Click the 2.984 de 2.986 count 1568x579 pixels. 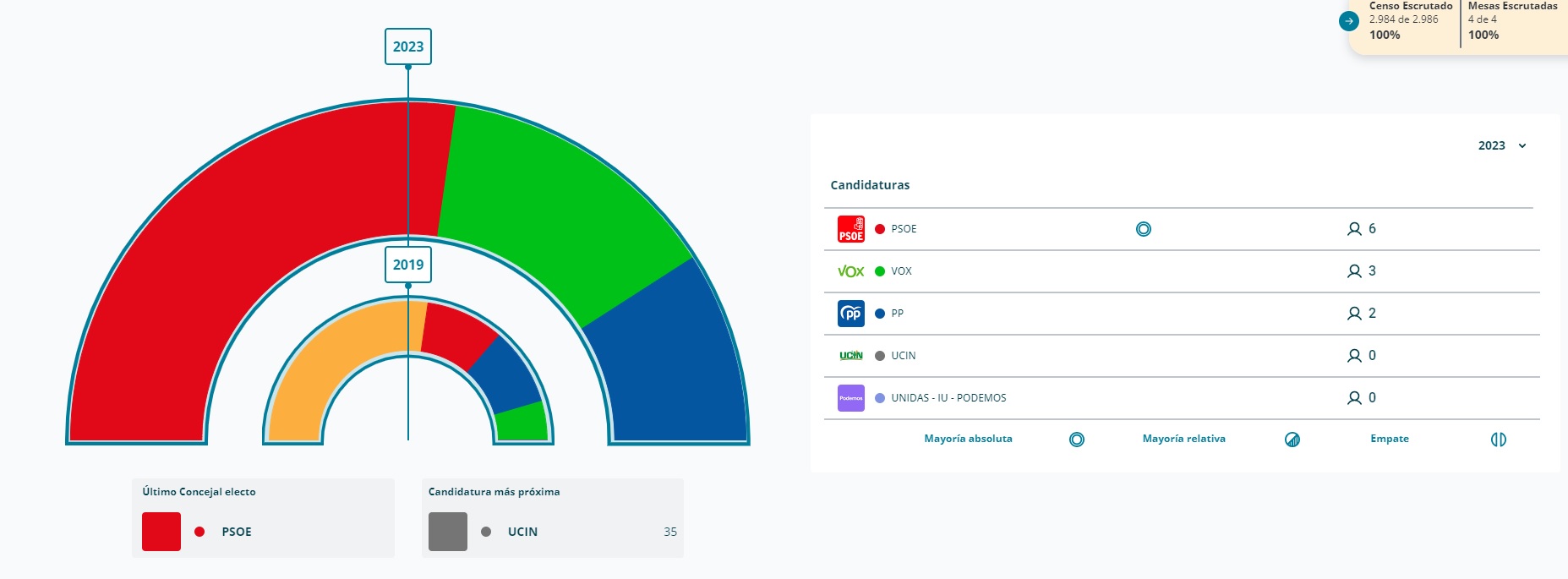(x=1403, y=19)
